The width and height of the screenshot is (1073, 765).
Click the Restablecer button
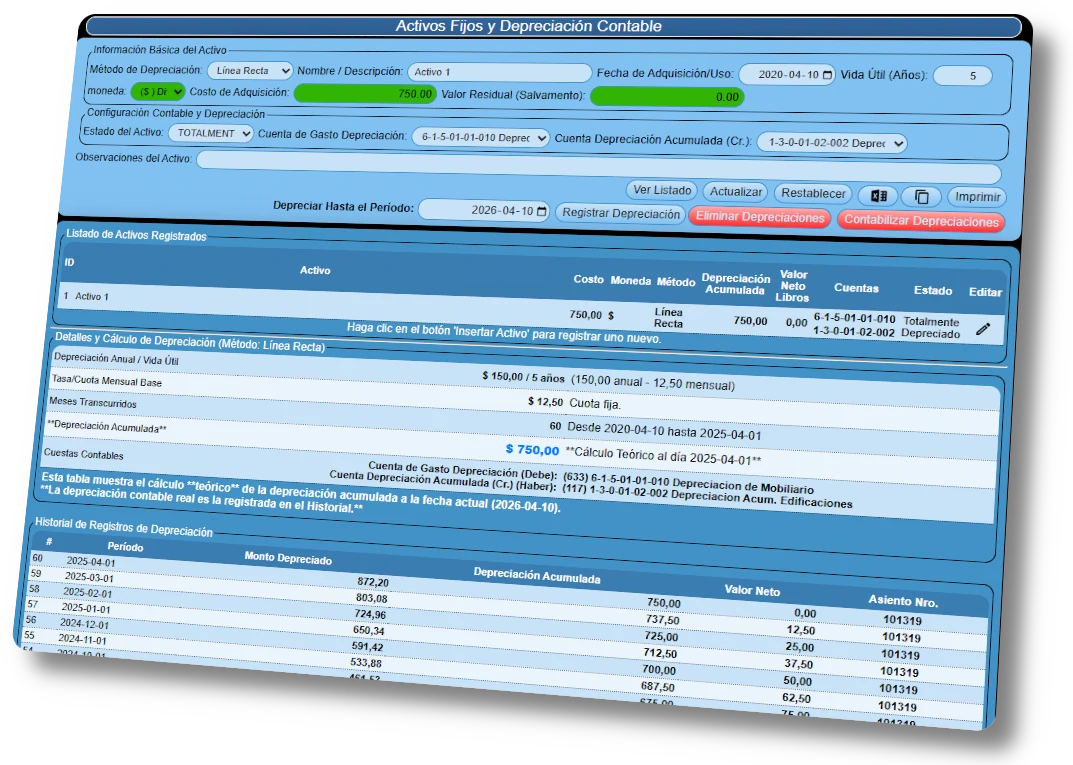click(813, 194)
